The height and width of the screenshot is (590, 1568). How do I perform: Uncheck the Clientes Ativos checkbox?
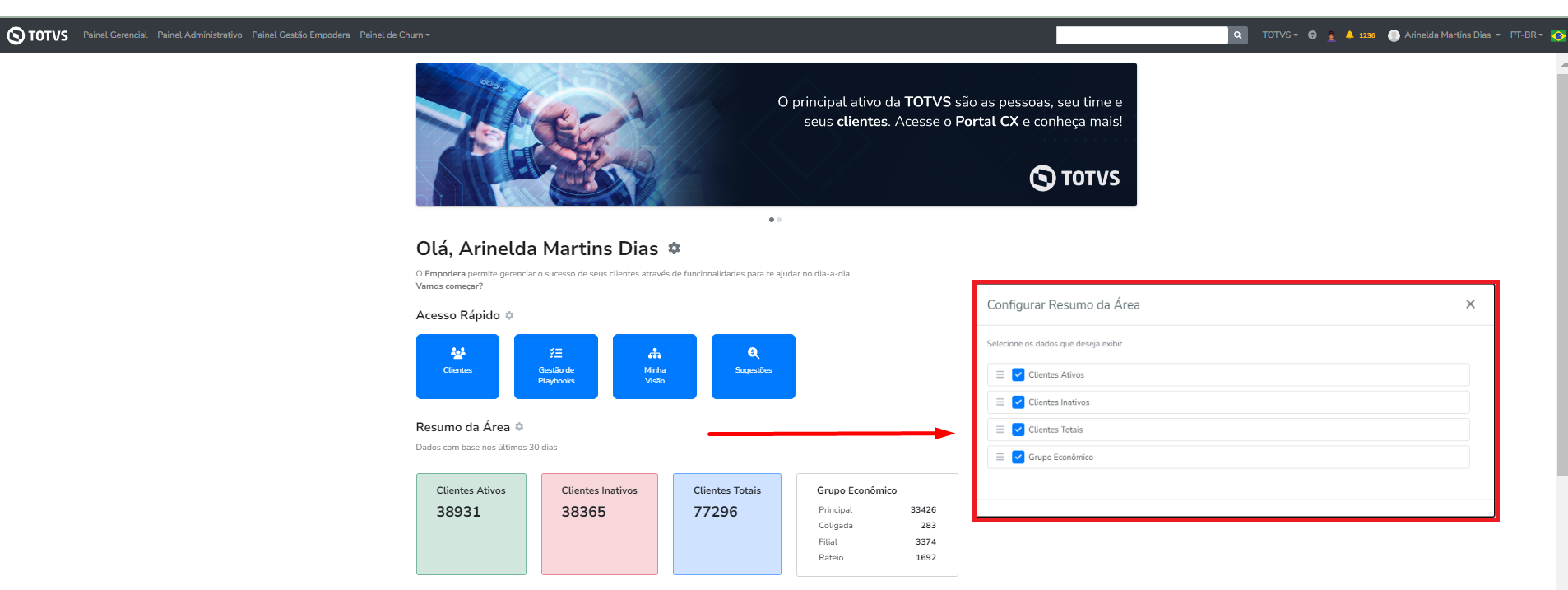point(1018,375)
